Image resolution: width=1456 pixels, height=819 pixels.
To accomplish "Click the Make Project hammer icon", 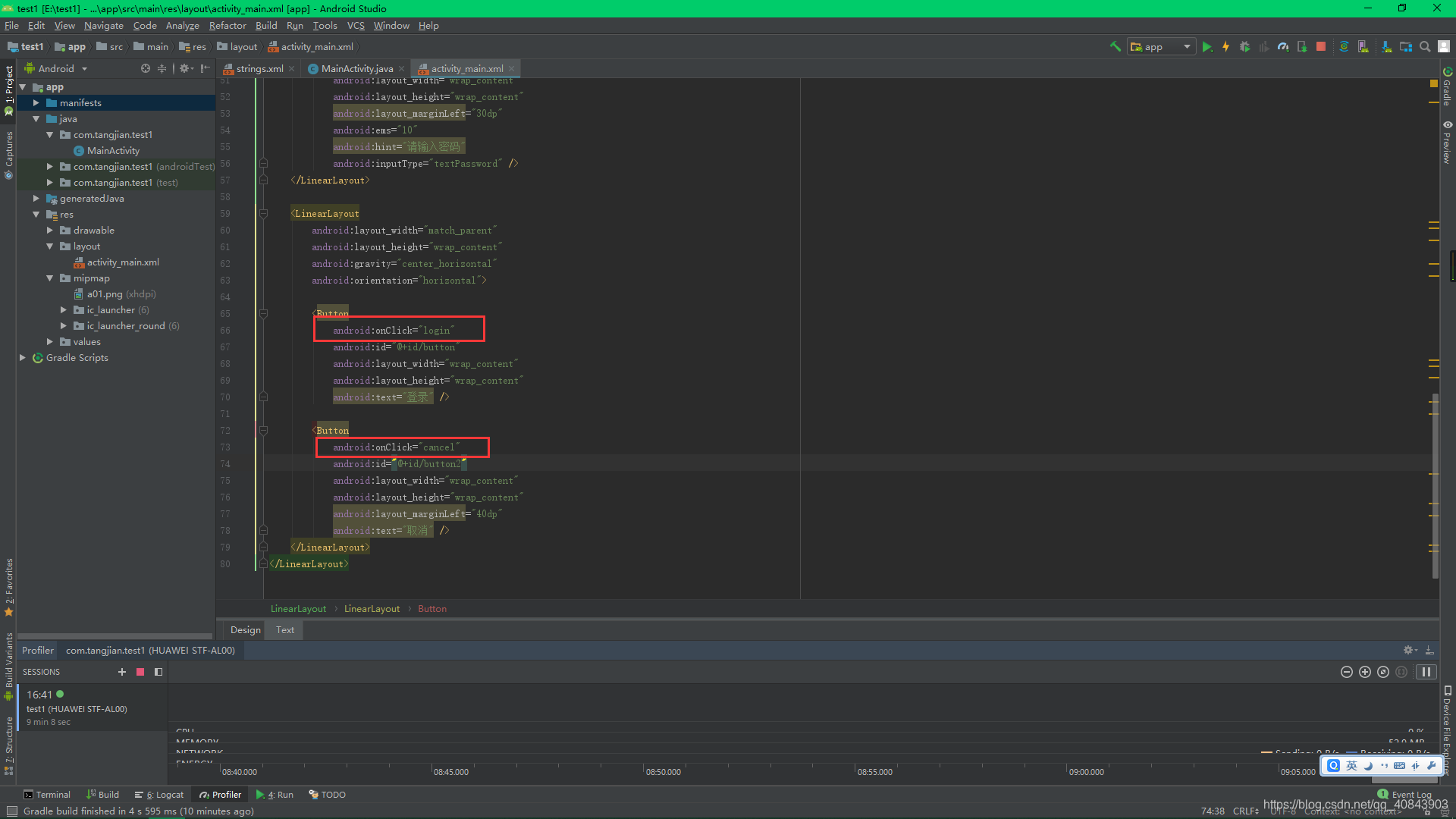I will coord(1115,47).
